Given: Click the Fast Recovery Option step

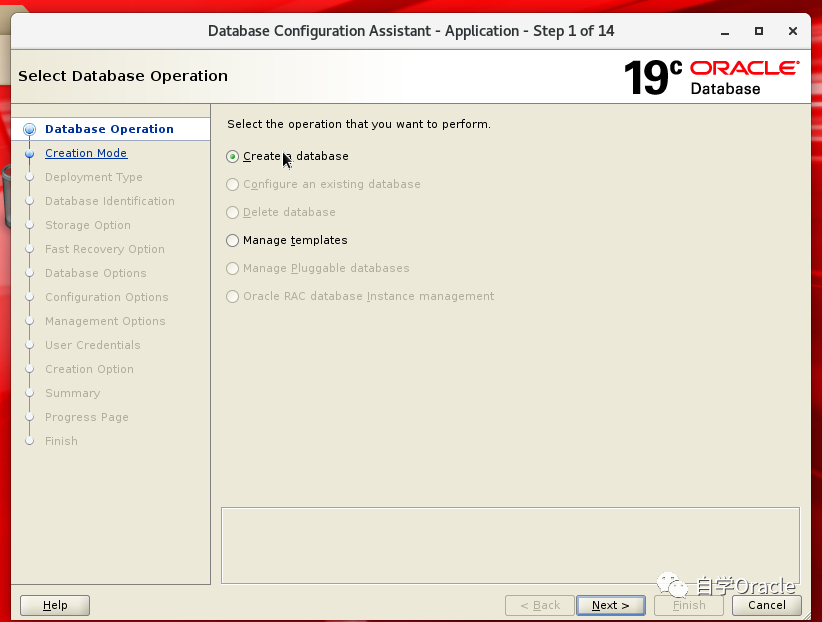Looking at the screenshot, I should pos(105,249).
